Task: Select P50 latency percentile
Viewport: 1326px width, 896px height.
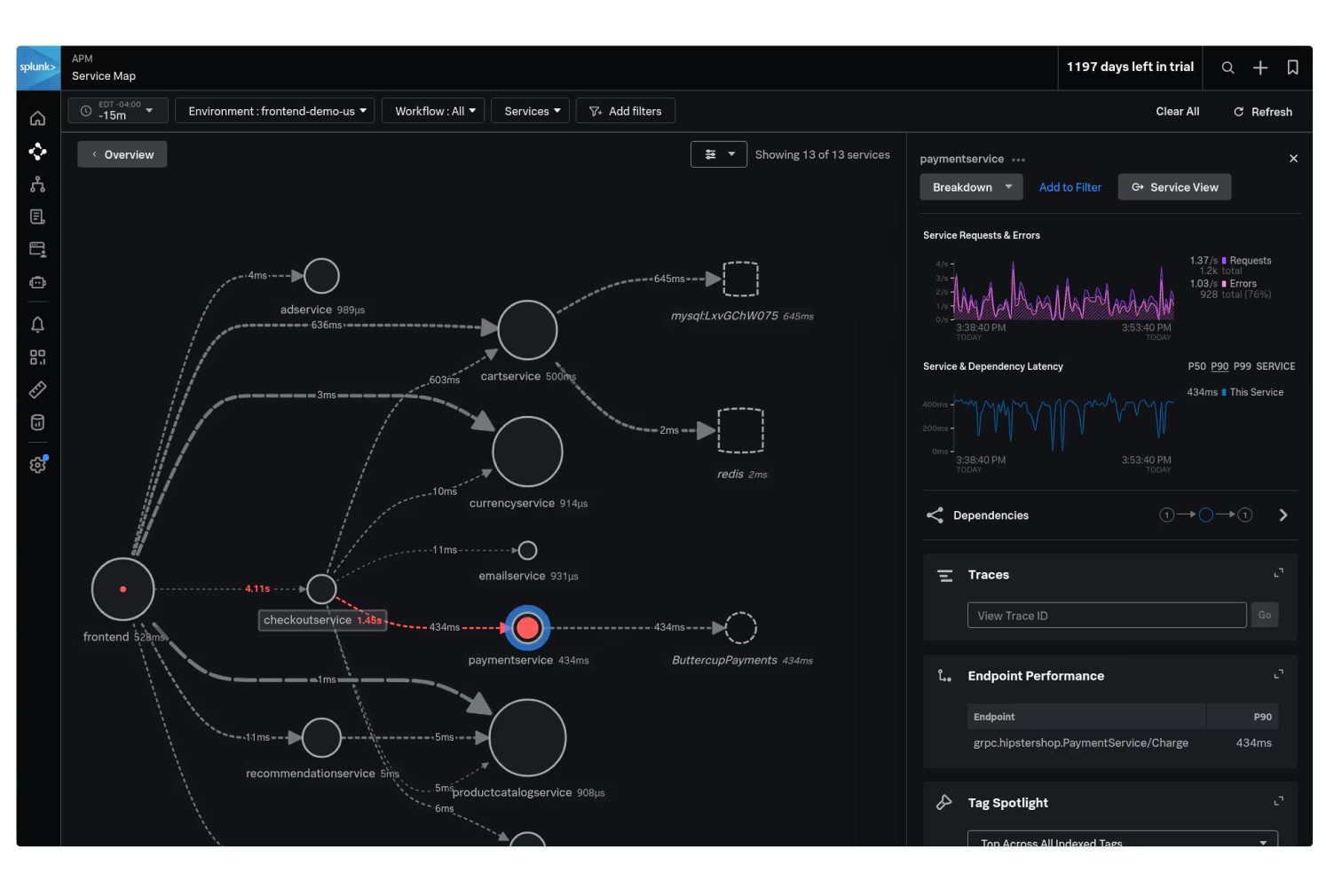Action: (x=1196, y=366)
